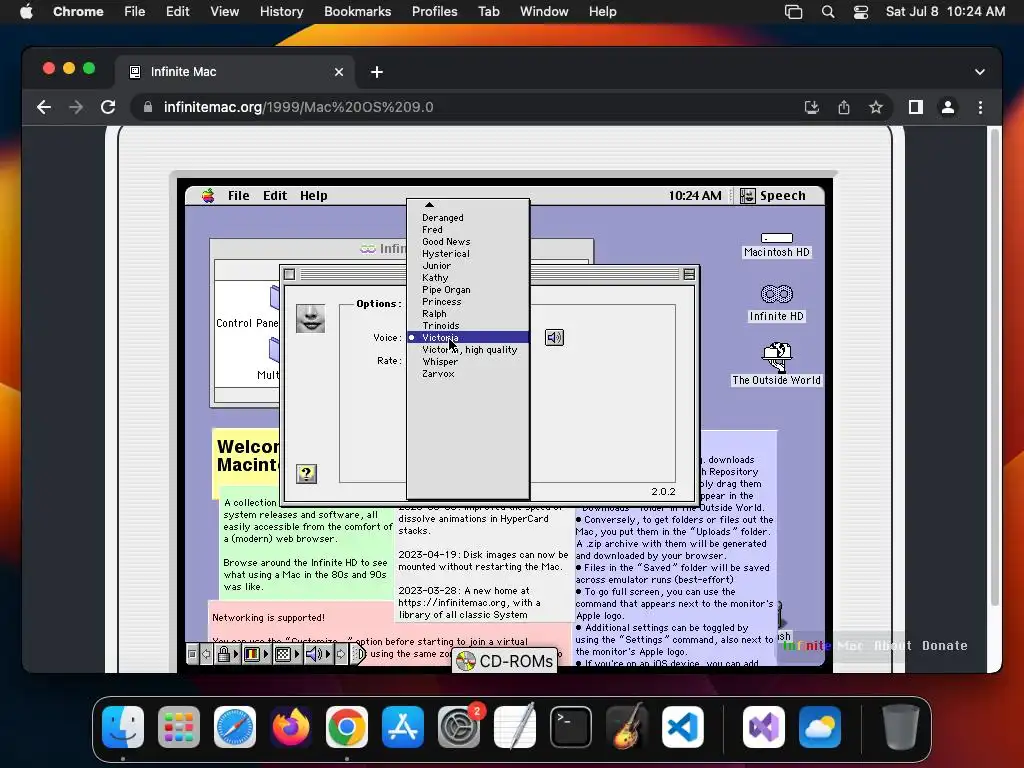Select the Ralph voice
1024x768 pixels.
coord(468,313)
